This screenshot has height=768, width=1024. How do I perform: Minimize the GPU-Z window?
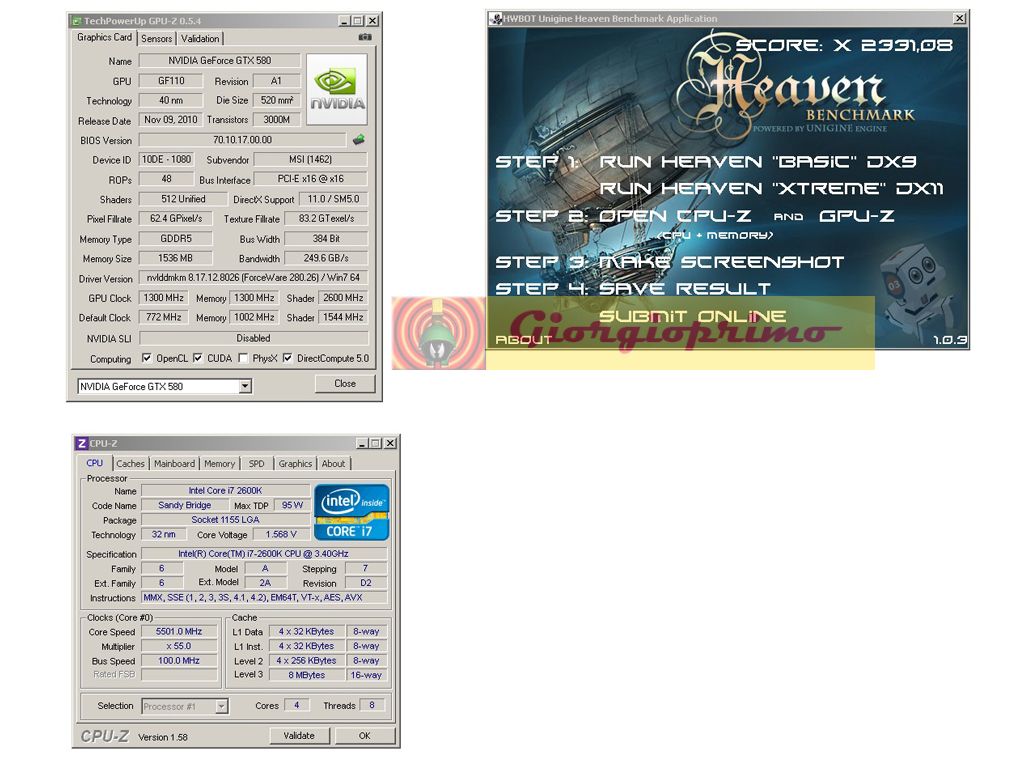pos(344,21)
